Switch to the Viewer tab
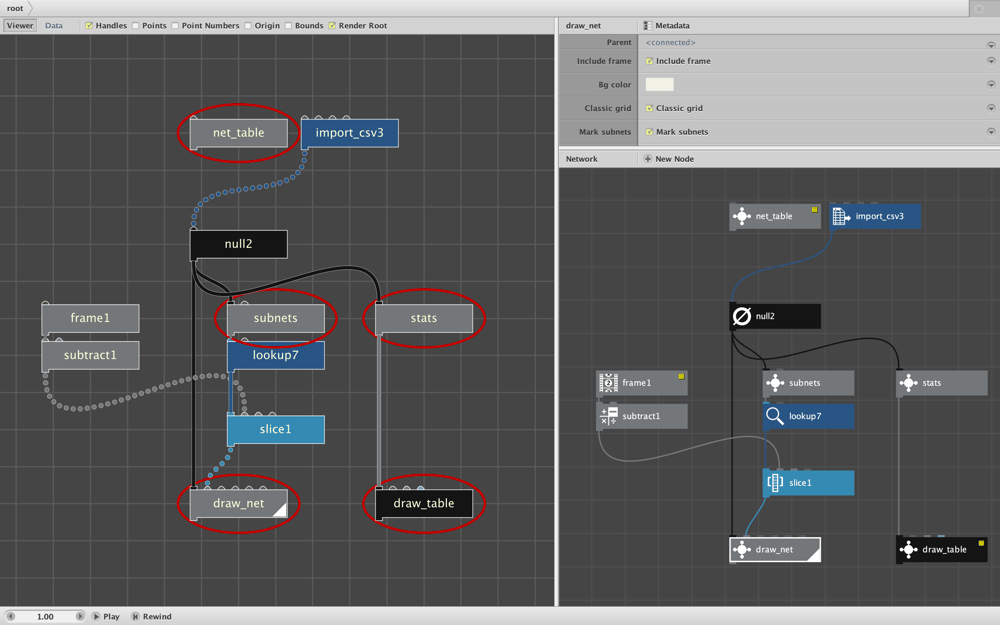 [20, 26]
